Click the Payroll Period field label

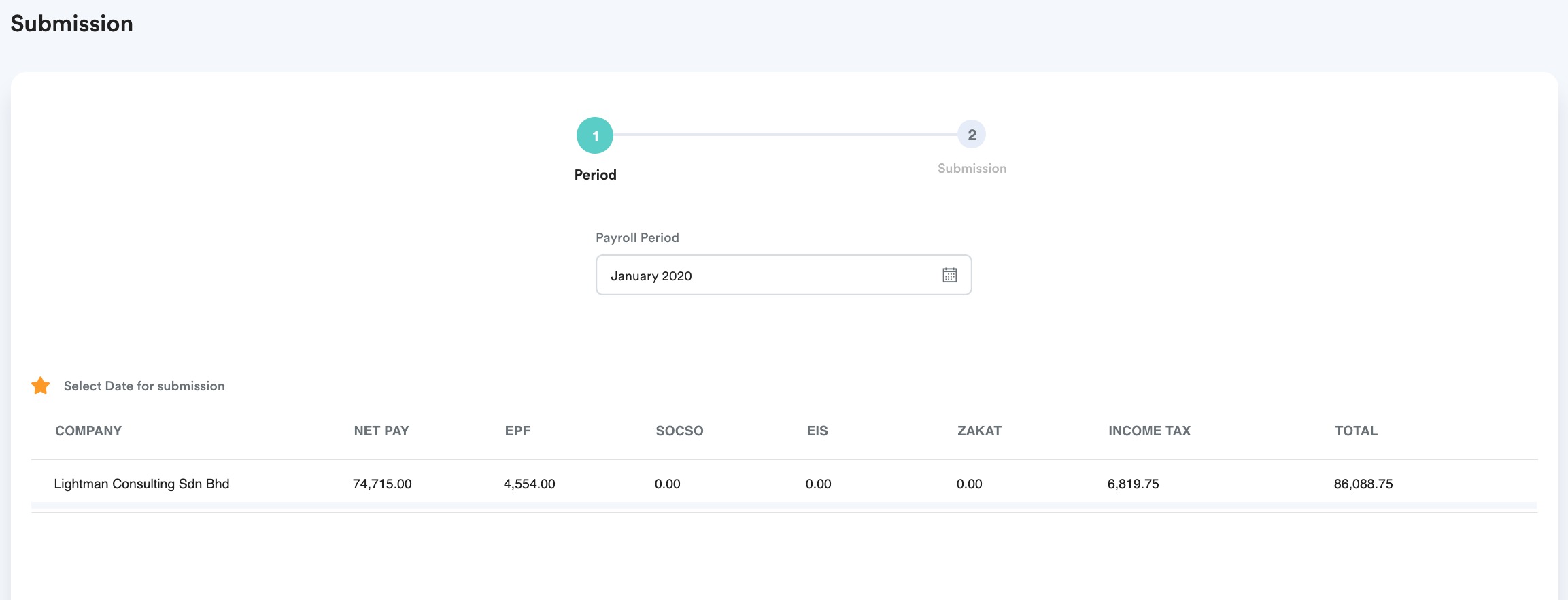click(x=637, y=237)
